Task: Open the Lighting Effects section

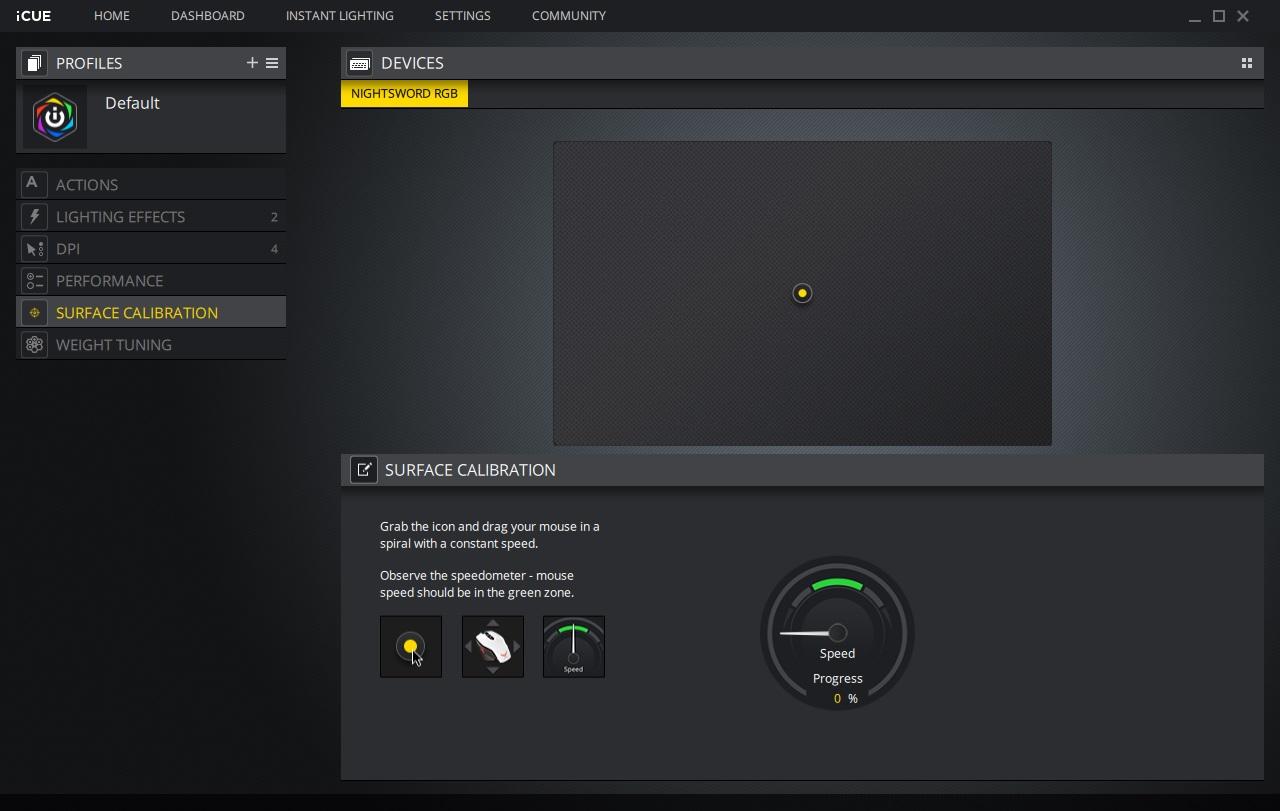Action: click(x=151, y=217)
